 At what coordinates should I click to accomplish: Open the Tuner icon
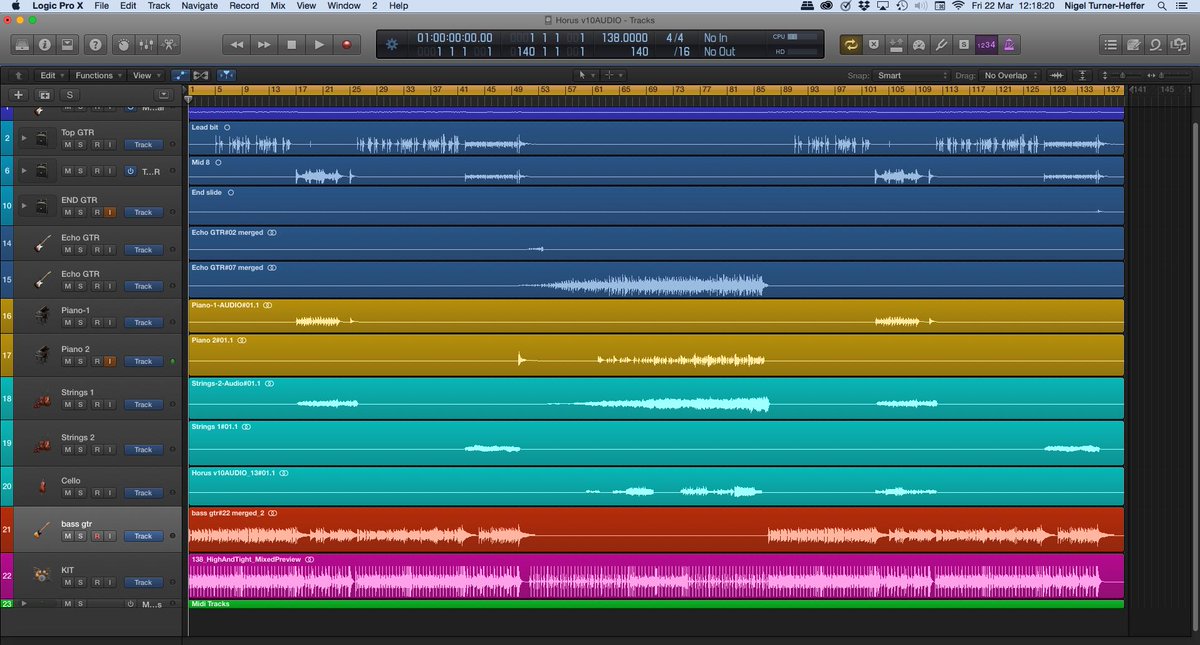pos(939,45)
